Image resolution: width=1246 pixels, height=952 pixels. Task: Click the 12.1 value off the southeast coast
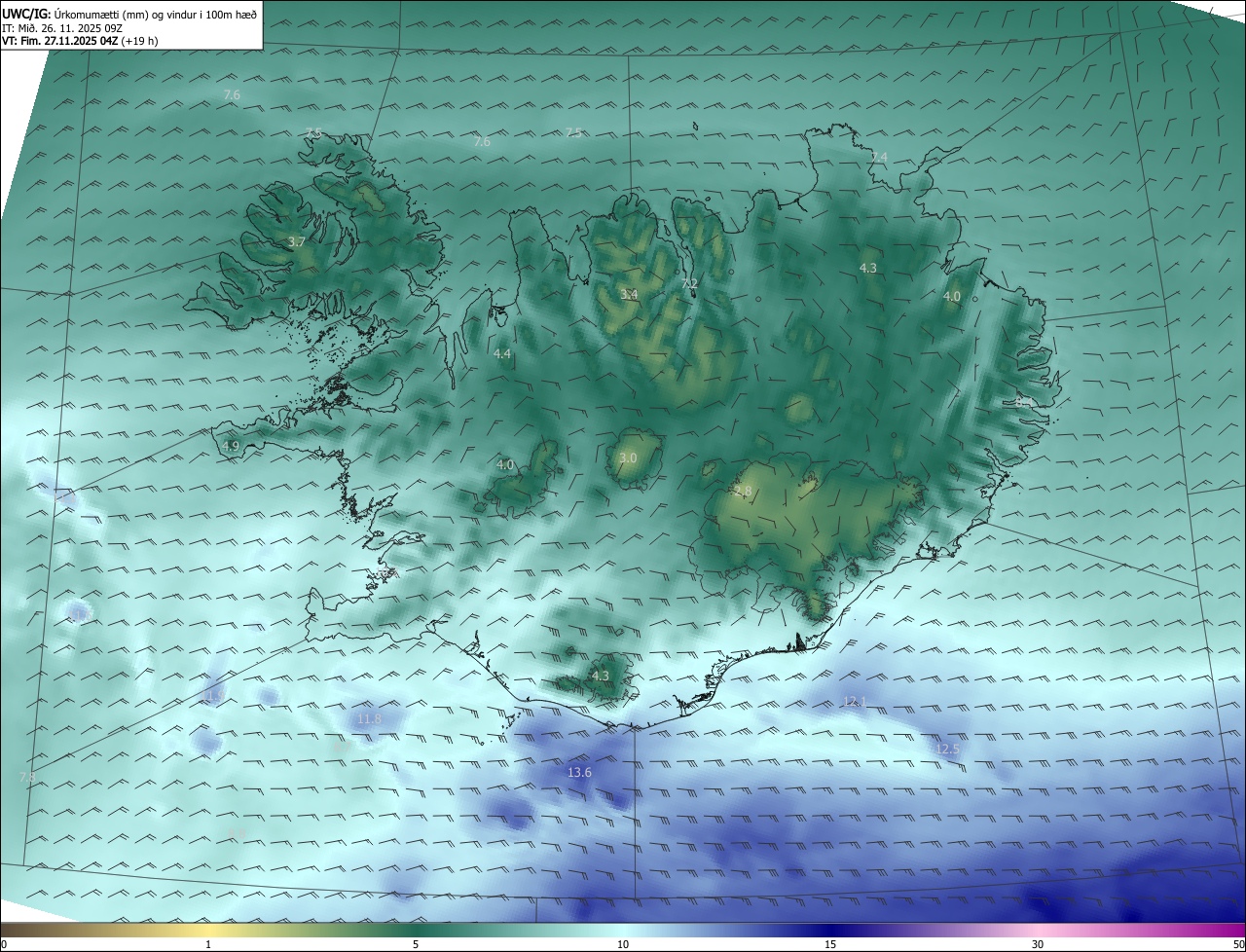pyautogui.click(x=855, y=701)
